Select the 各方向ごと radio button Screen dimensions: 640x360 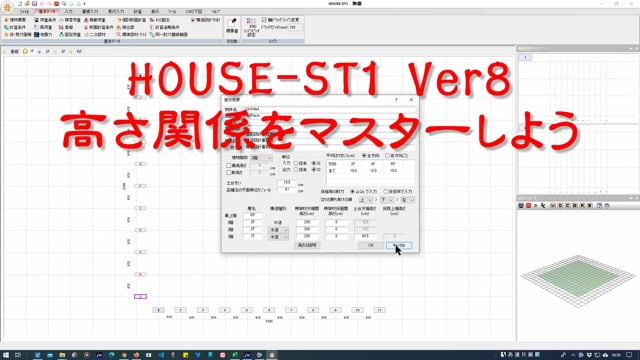pos(387,156)
